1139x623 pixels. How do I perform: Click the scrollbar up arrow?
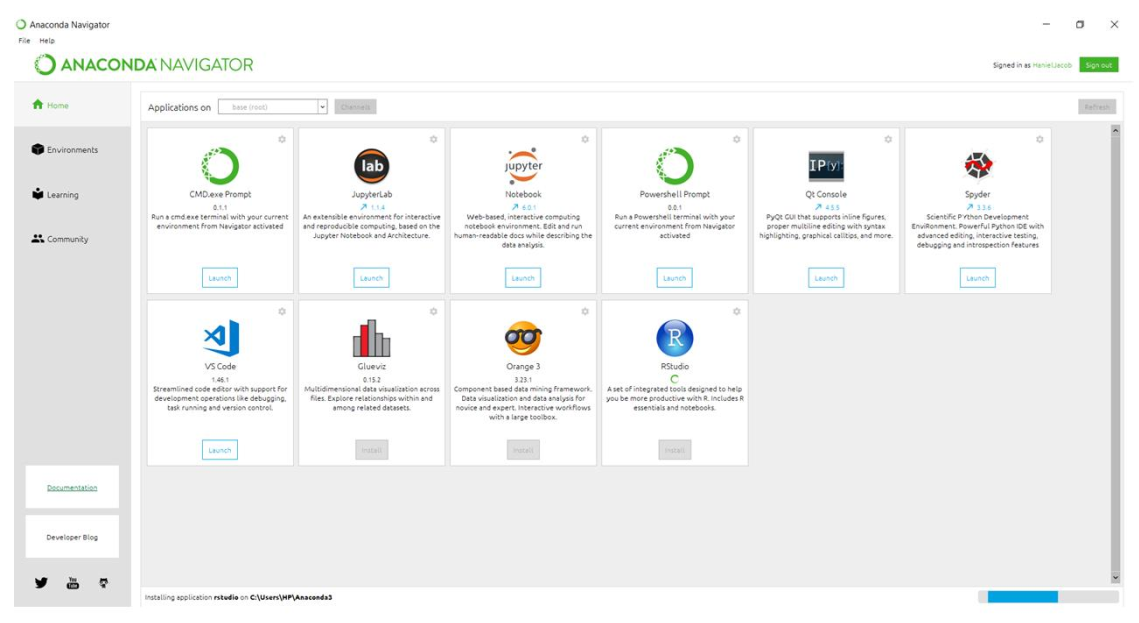1116,130
